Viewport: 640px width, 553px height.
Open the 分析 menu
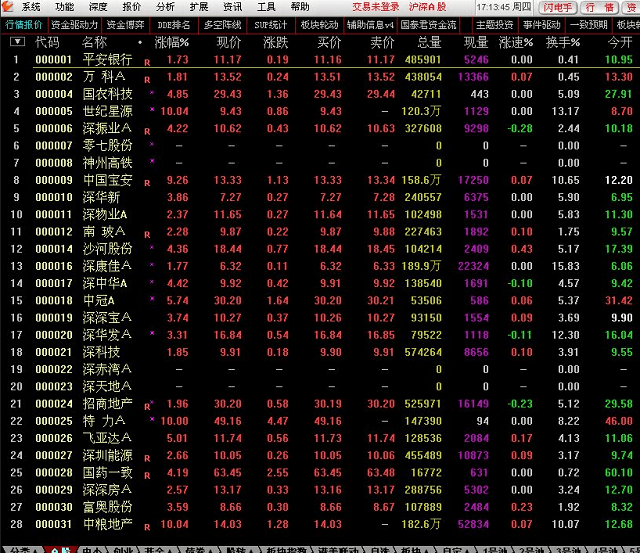pos(165,7)
